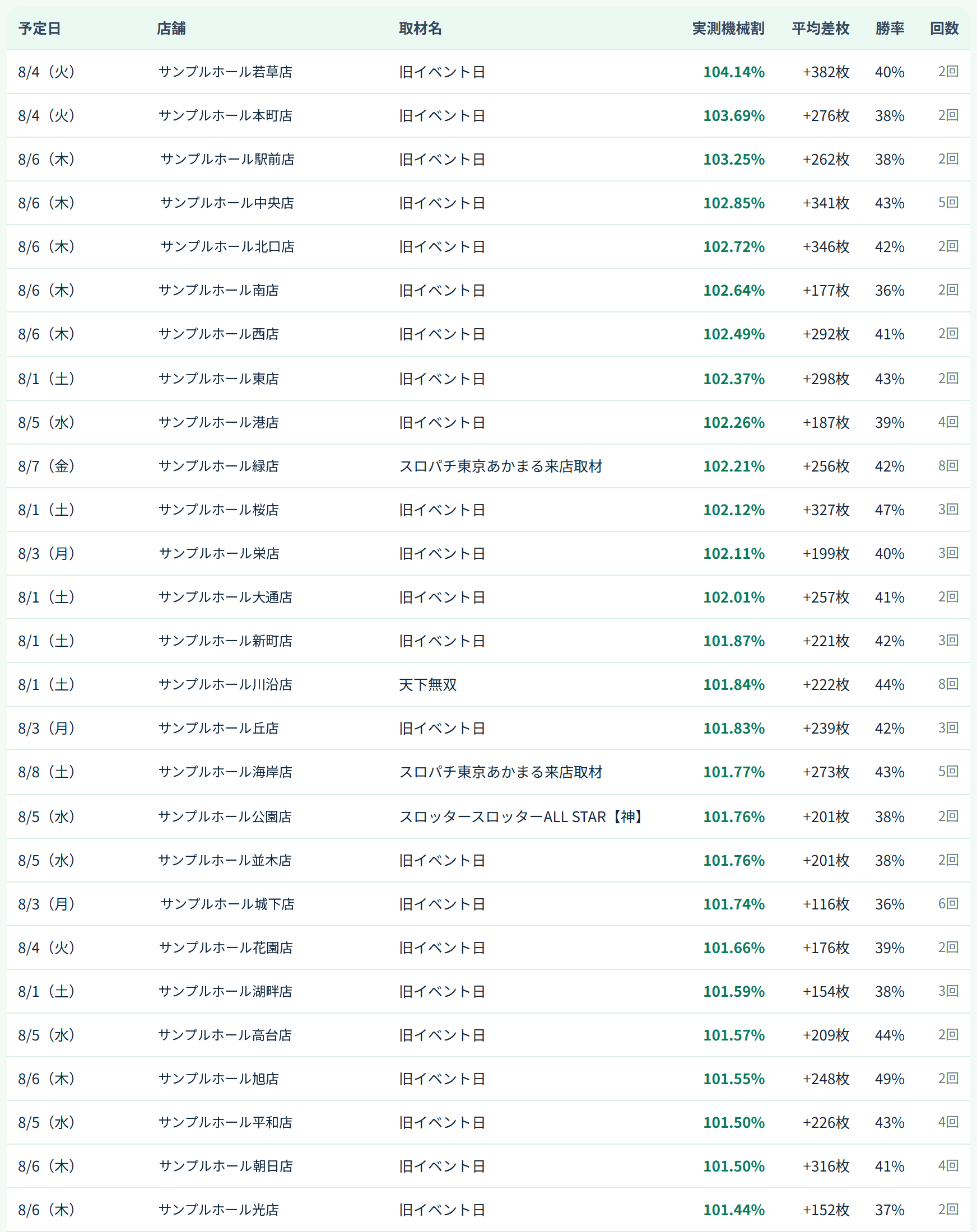Click スロッタースロッターALL STAR【神】 coverage name

coord(522,817)
